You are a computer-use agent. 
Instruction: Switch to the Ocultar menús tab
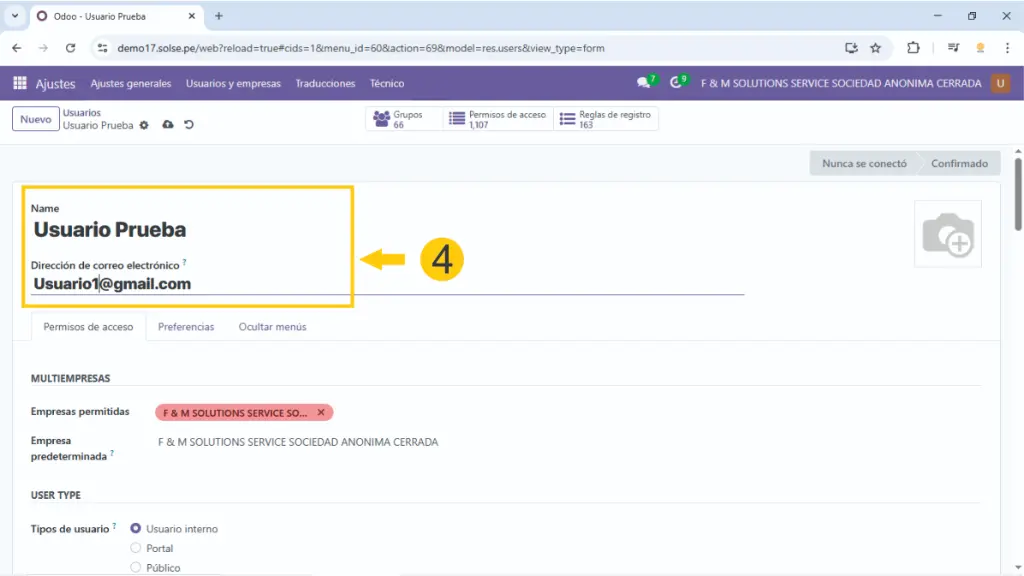pyautogui.click(x=272, y=327)
